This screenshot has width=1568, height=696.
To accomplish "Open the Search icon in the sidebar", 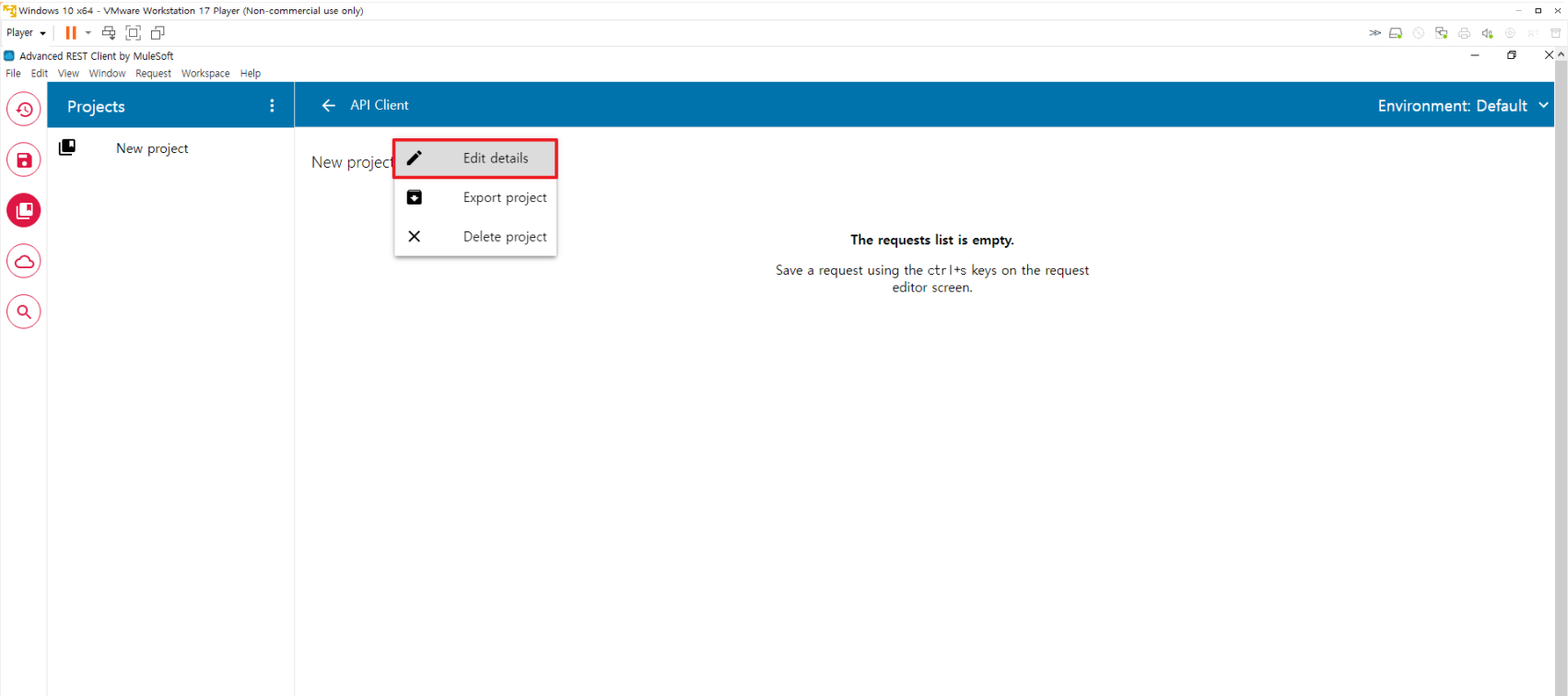I will click(24, 312).
